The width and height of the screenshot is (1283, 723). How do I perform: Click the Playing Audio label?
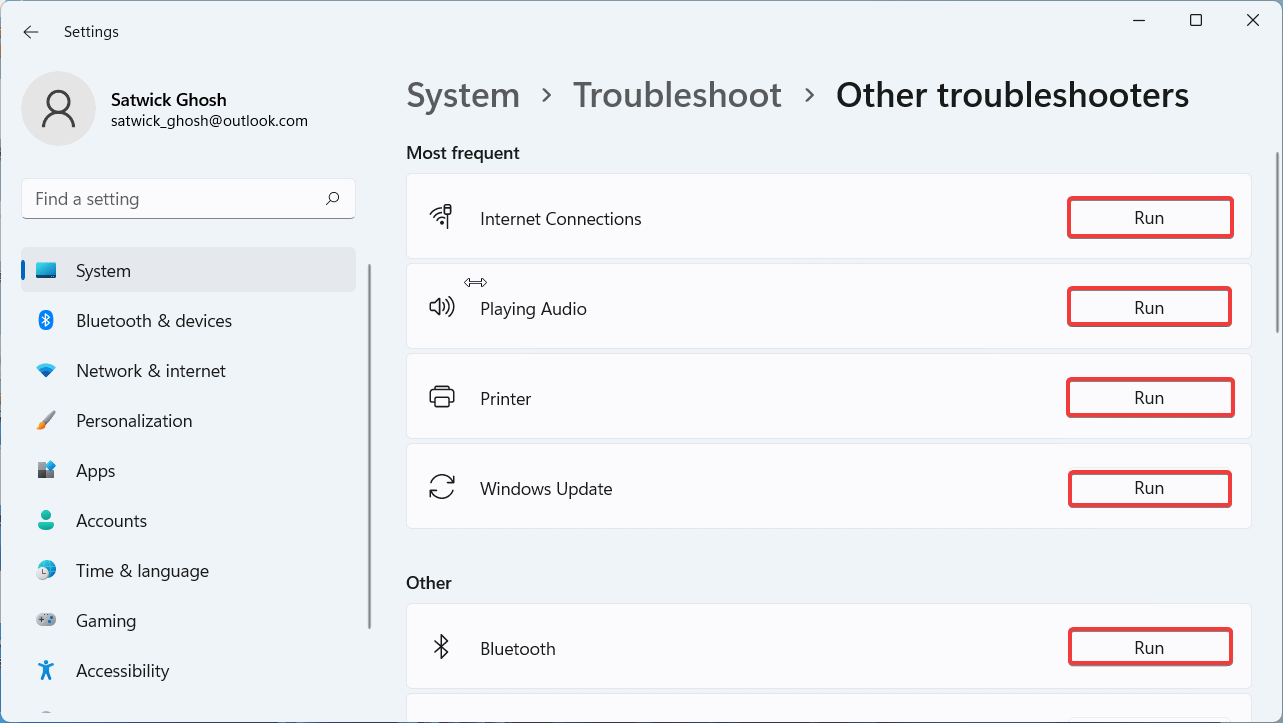coord(533,309)
